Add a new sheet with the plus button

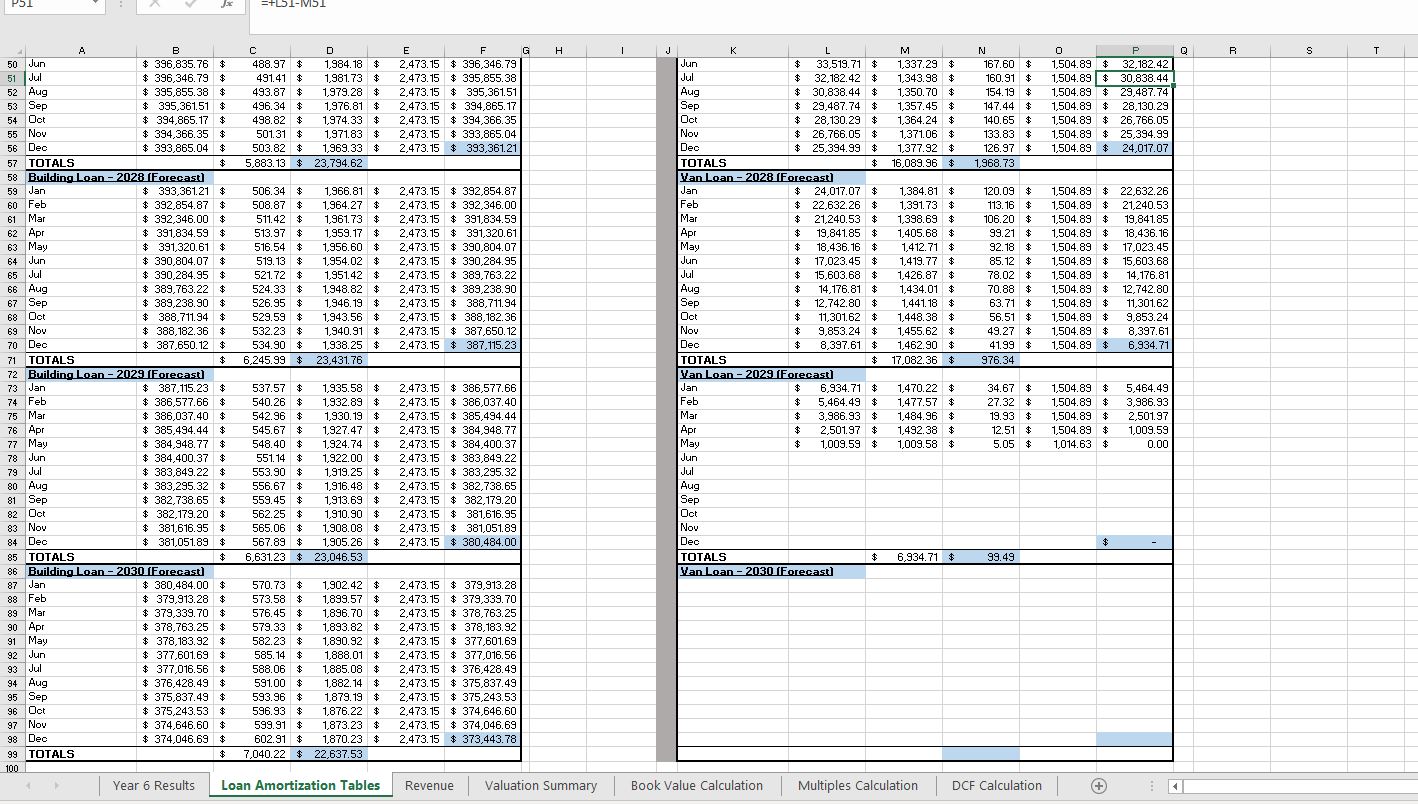tap(1099, 786)
